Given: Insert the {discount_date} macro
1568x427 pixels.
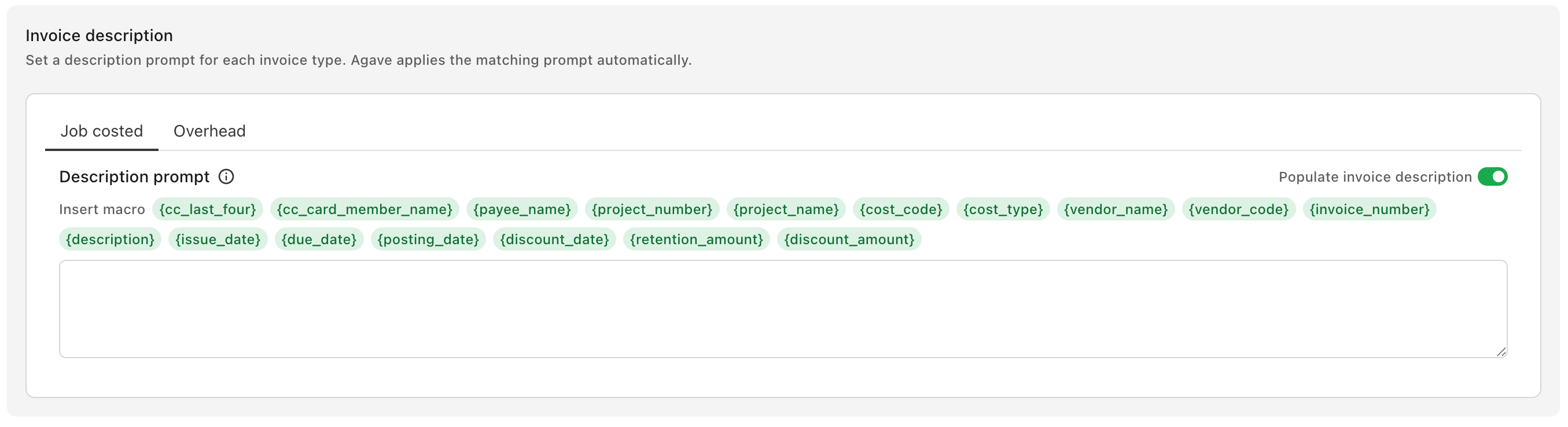Looking at the screenshot, I should point(554,240).
